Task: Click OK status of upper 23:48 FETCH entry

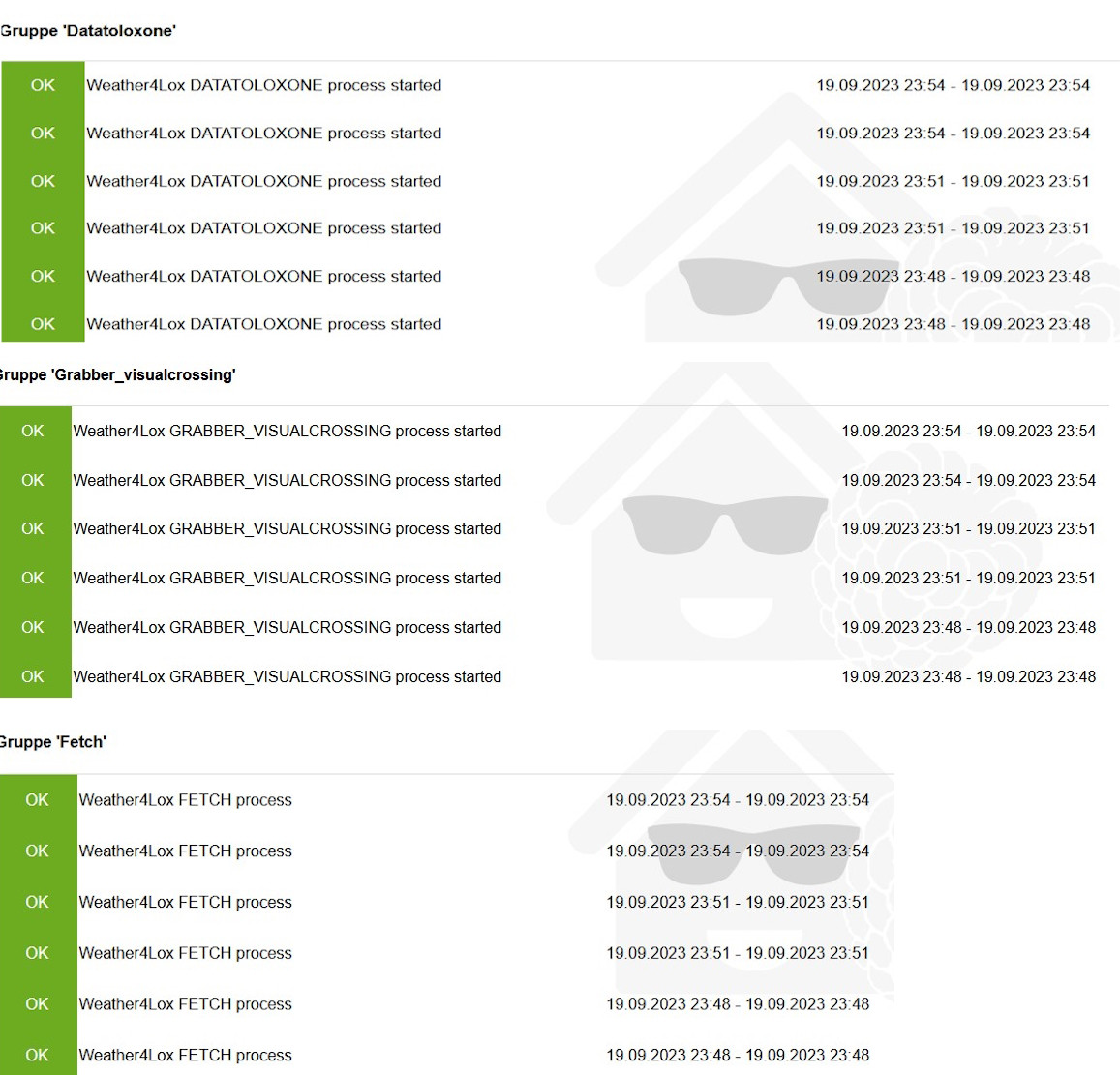Action: pos(37,1003)
